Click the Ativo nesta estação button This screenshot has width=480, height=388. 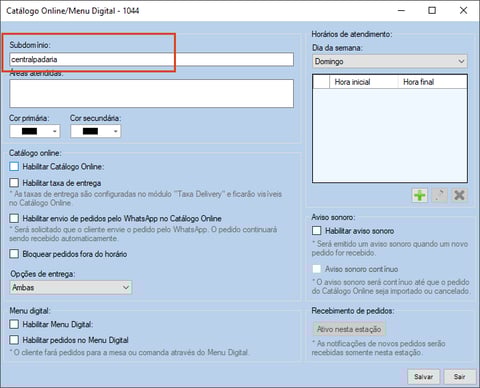[349, 329]
